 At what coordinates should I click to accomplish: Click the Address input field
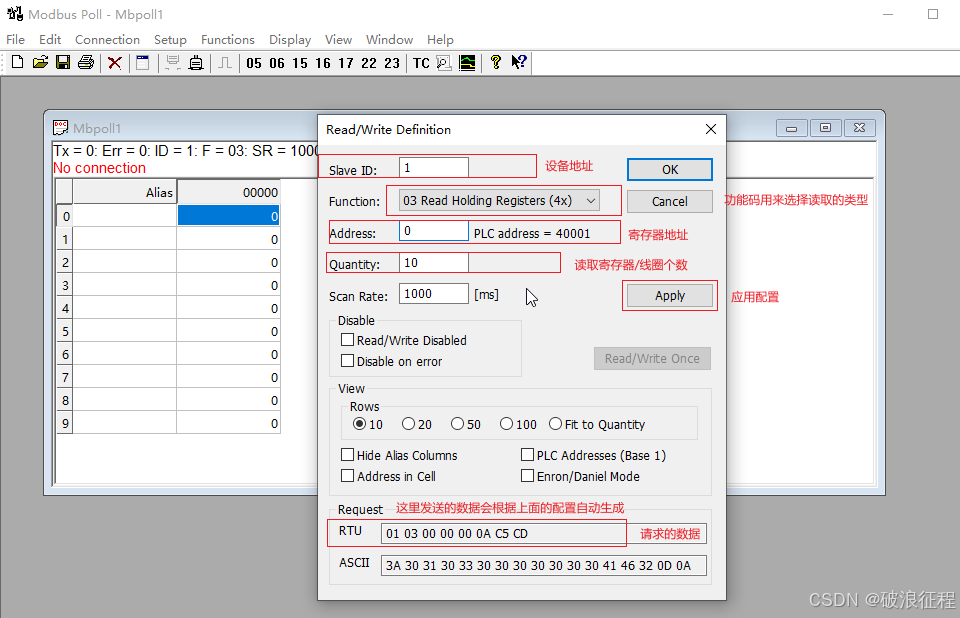pyautogui.click(x=433, y=231)
